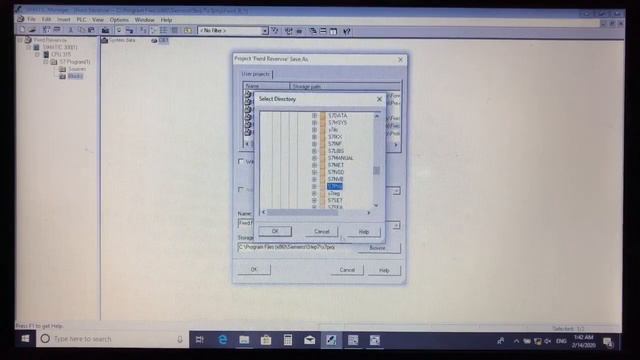
Task: Click the Cut scissors toolbar icon
Action: [x=71, y=30]
